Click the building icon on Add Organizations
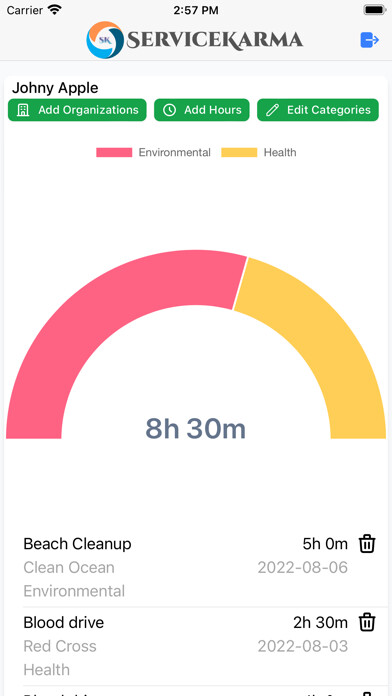The height and width of the screenshot is (696, 392). (23, 110)
